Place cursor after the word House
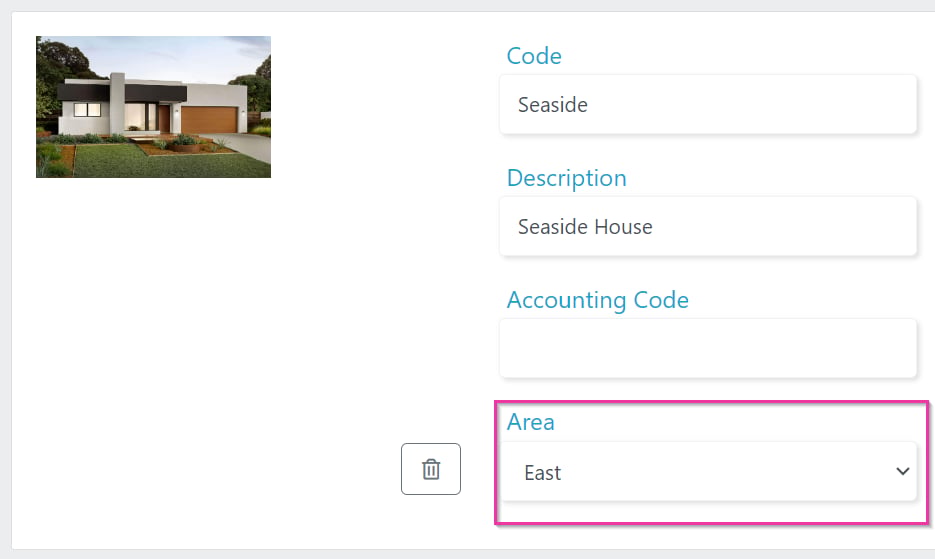 (654, 227)
